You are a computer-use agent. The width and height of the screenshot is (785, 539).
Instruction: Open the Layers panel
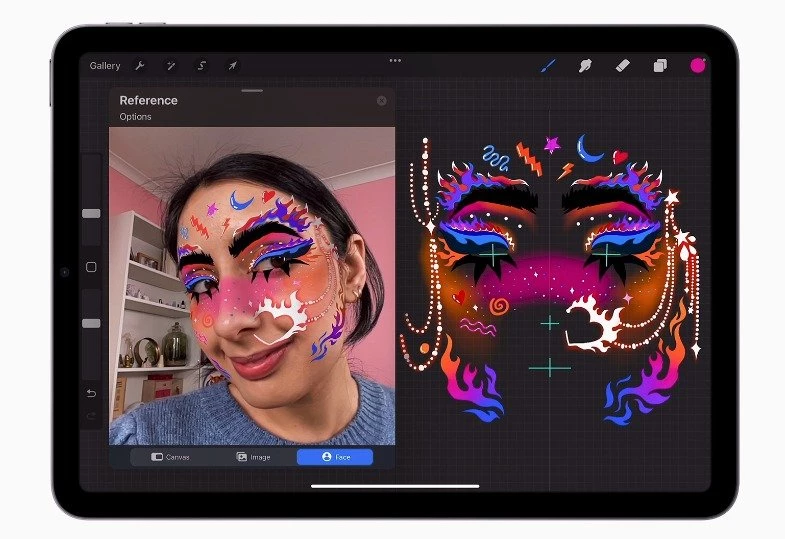point(660,66)
